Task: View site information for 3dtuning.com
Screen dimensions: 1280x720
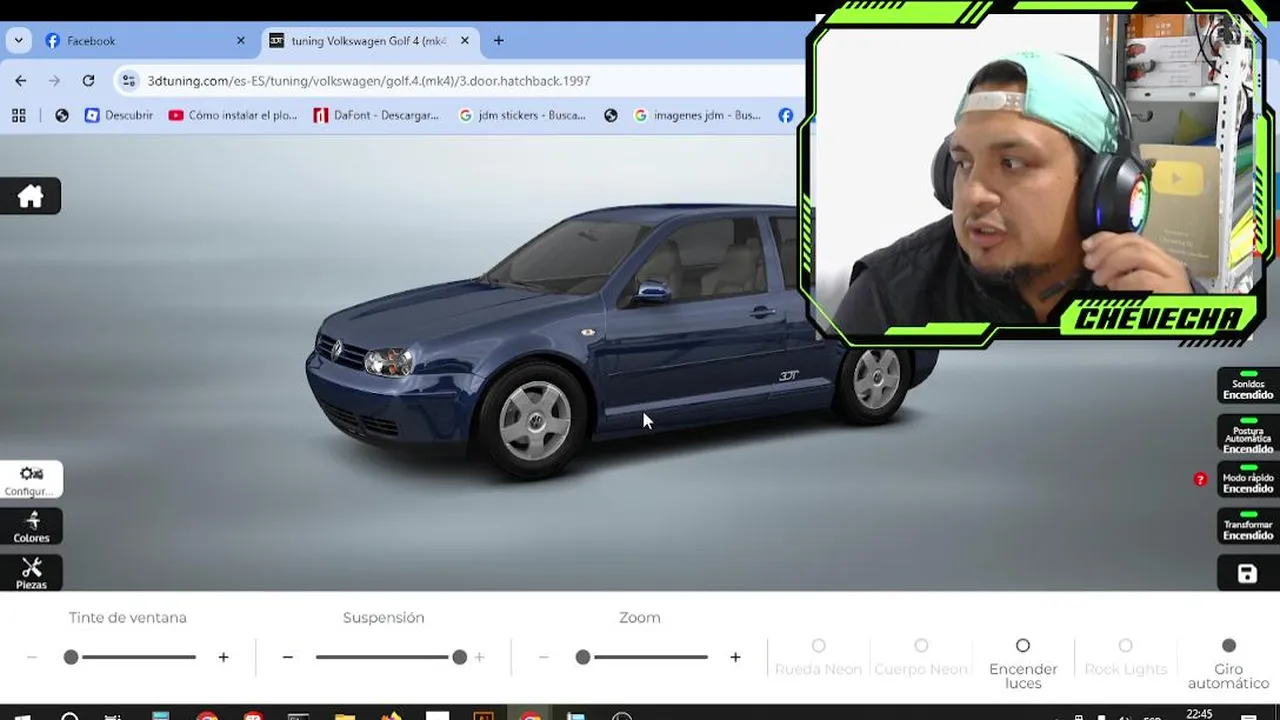Action: pos(128,80)
